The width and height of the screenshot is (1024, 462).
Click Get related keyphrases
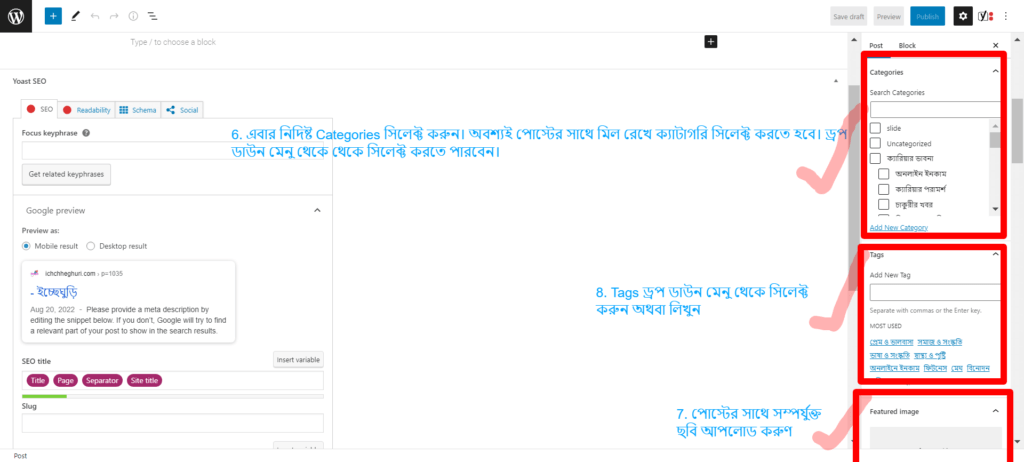click(x=67, y=174)
